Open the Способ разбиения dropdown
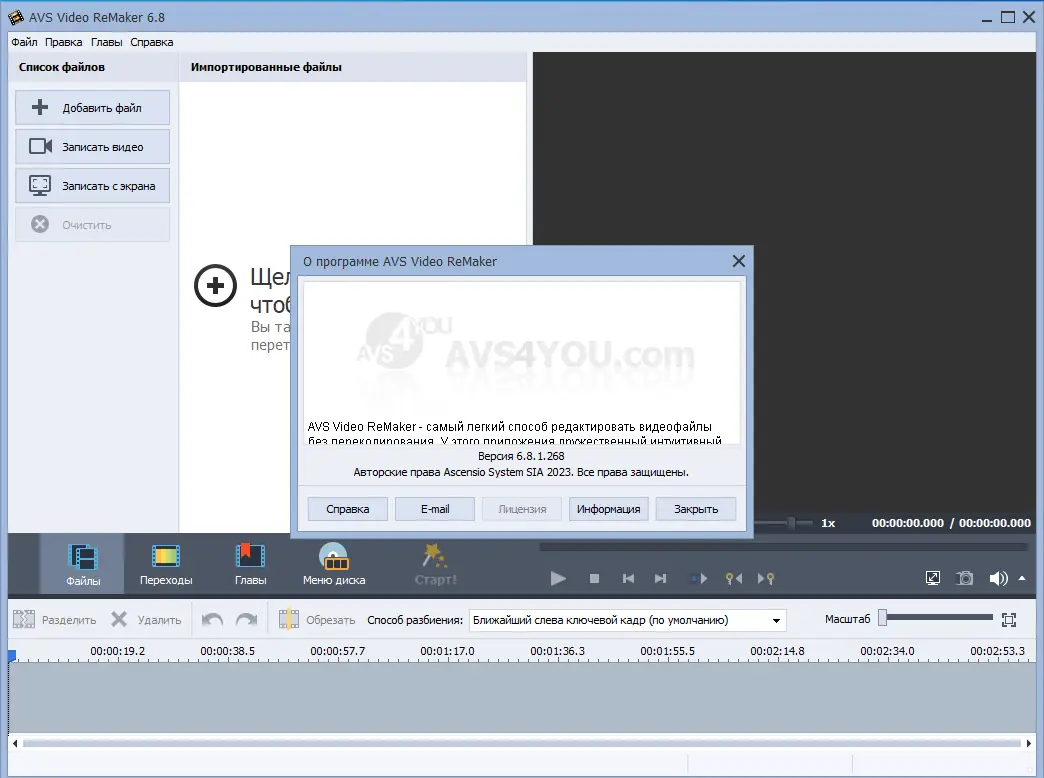This screenshot has height=778, width=1044. pyautogui.click(x=775, y=620)
